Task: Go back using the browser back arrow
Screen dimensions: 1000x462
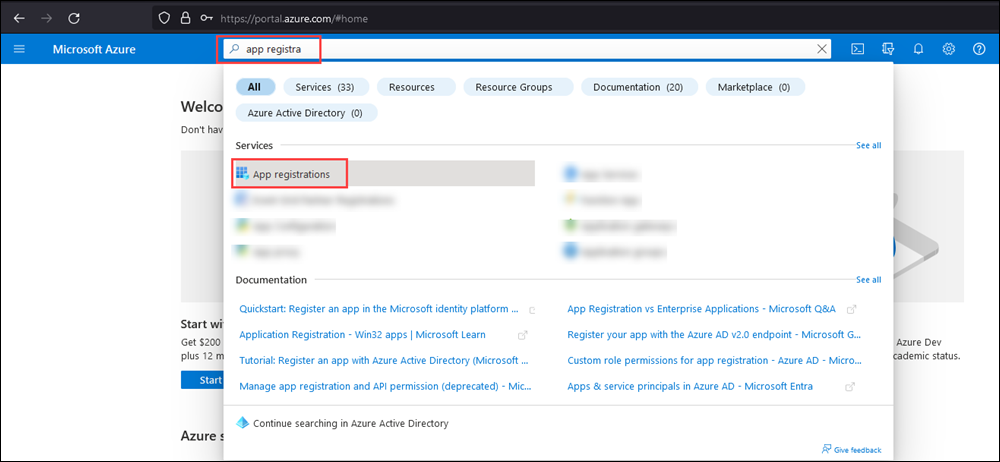Action: click(x=19, y=18)
